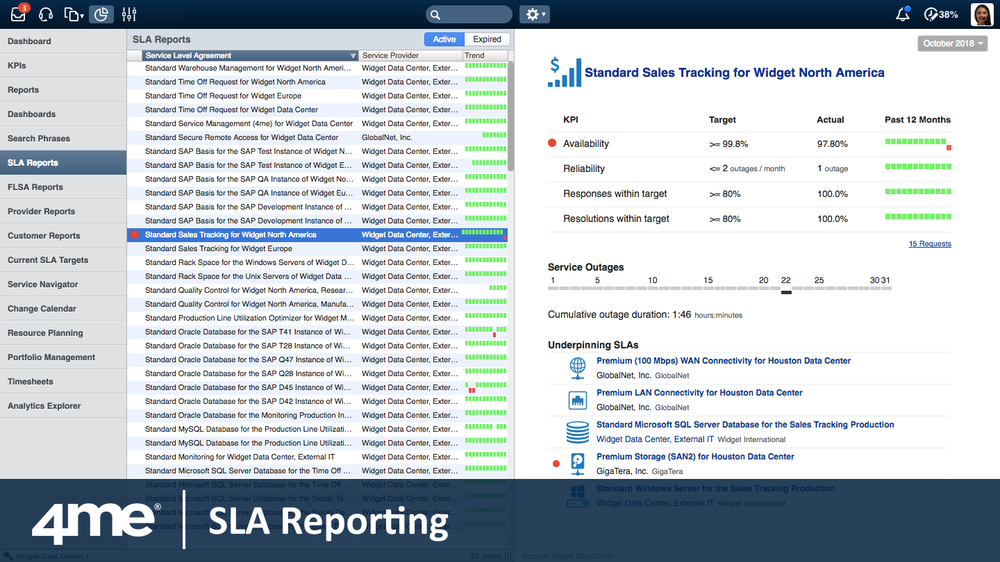The width and height of the screenshot is (1000, 562).
Task: Open the Records console icon
Action: click(x=73, y=14)
